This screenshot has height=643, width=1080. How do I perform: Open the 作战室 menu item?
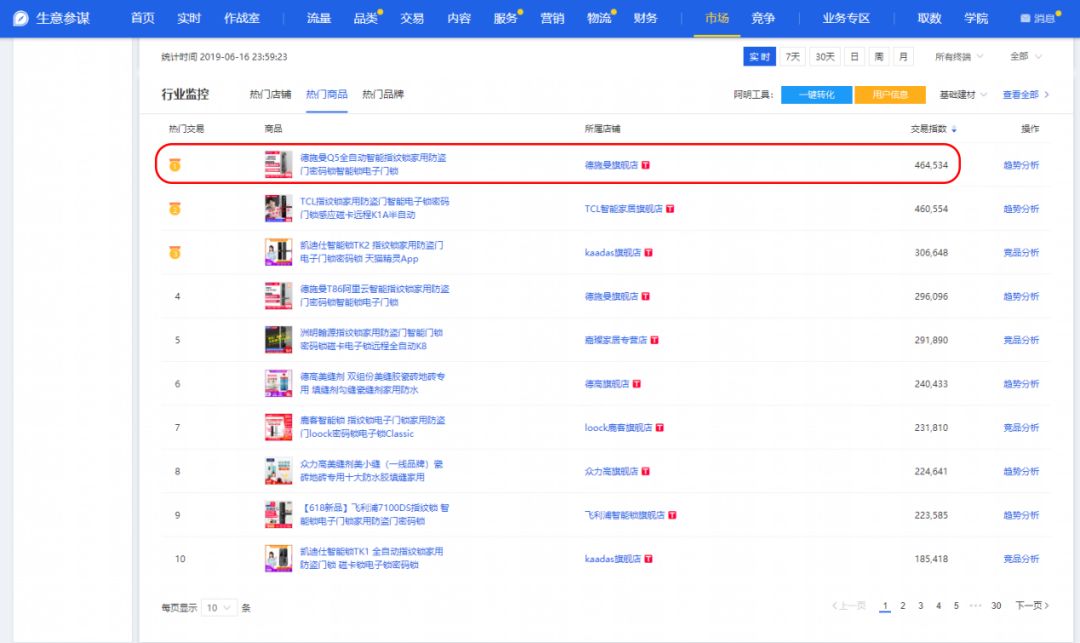tap(242, 19)
